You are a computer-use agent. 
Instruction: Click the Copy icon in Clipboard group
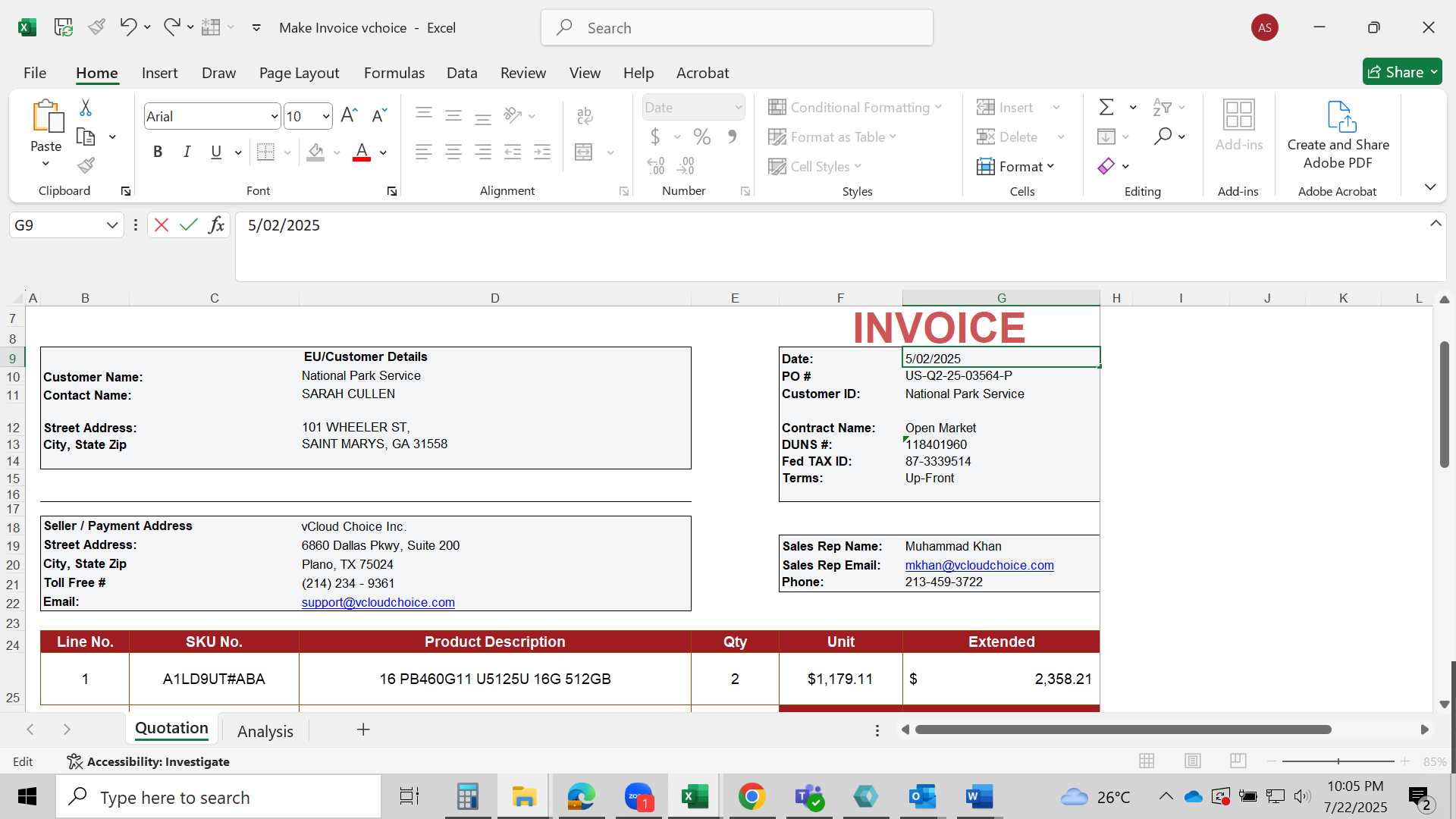86,137
